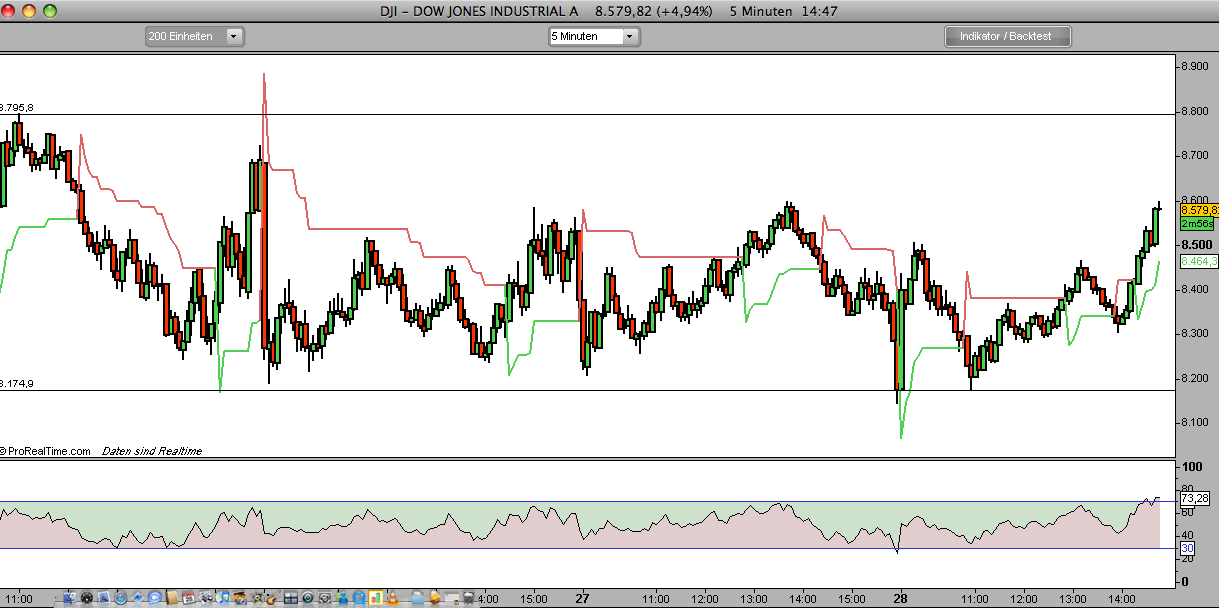The width and height of the screenshot is (1219, 608).
Task: Click the 100 oscillator scale label
Action: [1191, 467]
